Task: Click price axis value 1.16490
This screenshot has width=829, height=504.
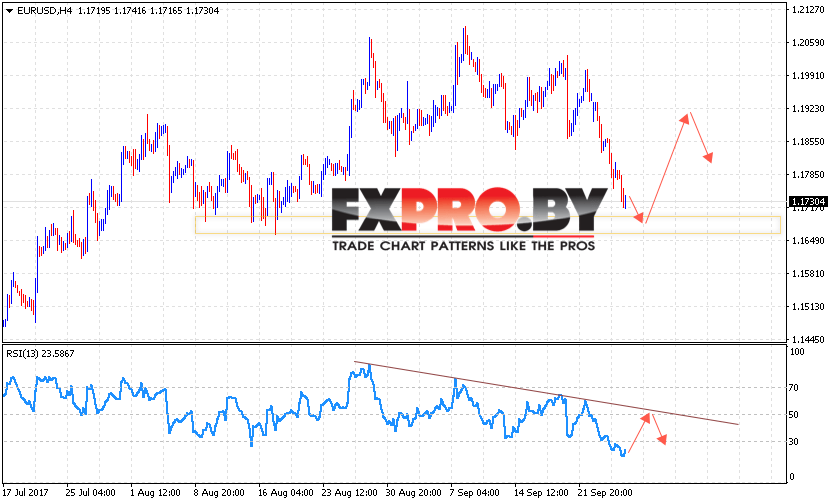Action: [x=808, y=241]
